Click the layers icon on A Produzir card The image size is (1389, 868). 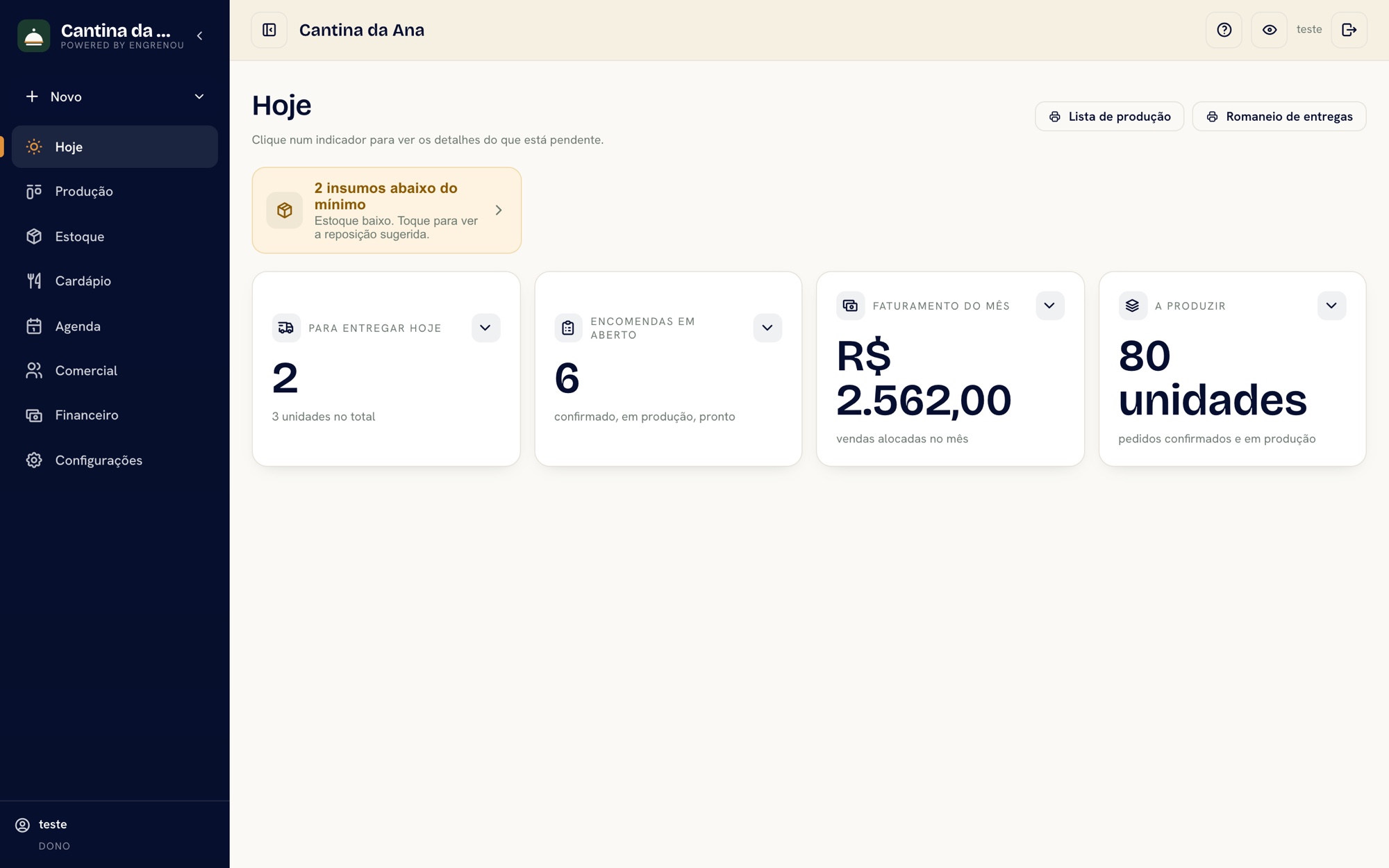(1133, 306)
